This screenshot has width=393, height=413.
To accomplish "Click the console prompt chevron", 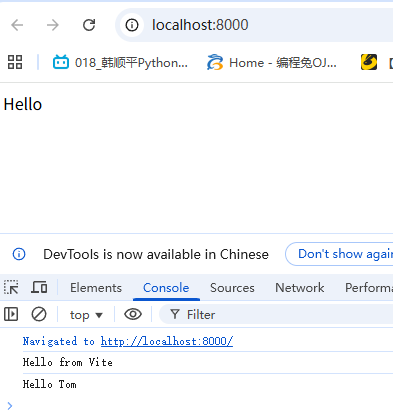I will [10, 406].
